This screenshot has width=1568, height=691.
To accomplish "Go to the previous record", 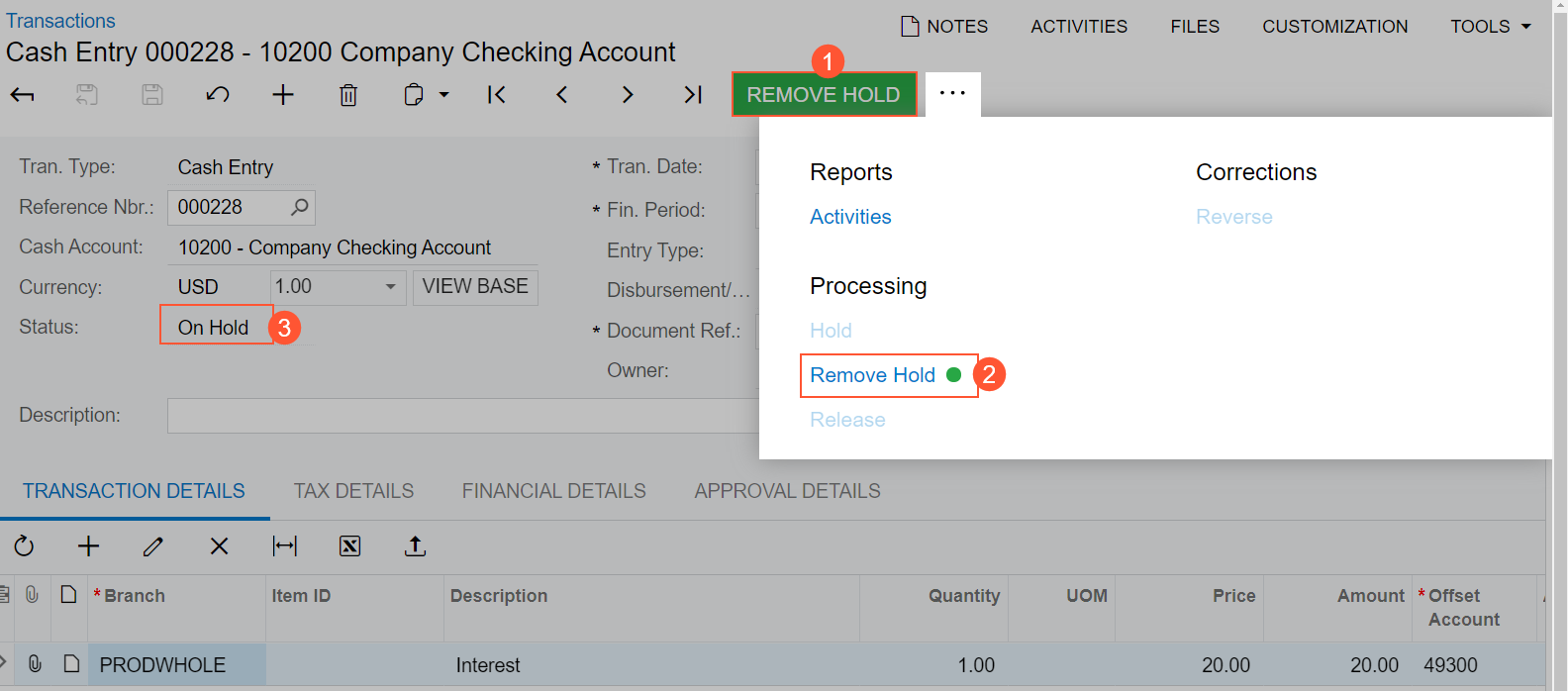I will click(562, 95).
